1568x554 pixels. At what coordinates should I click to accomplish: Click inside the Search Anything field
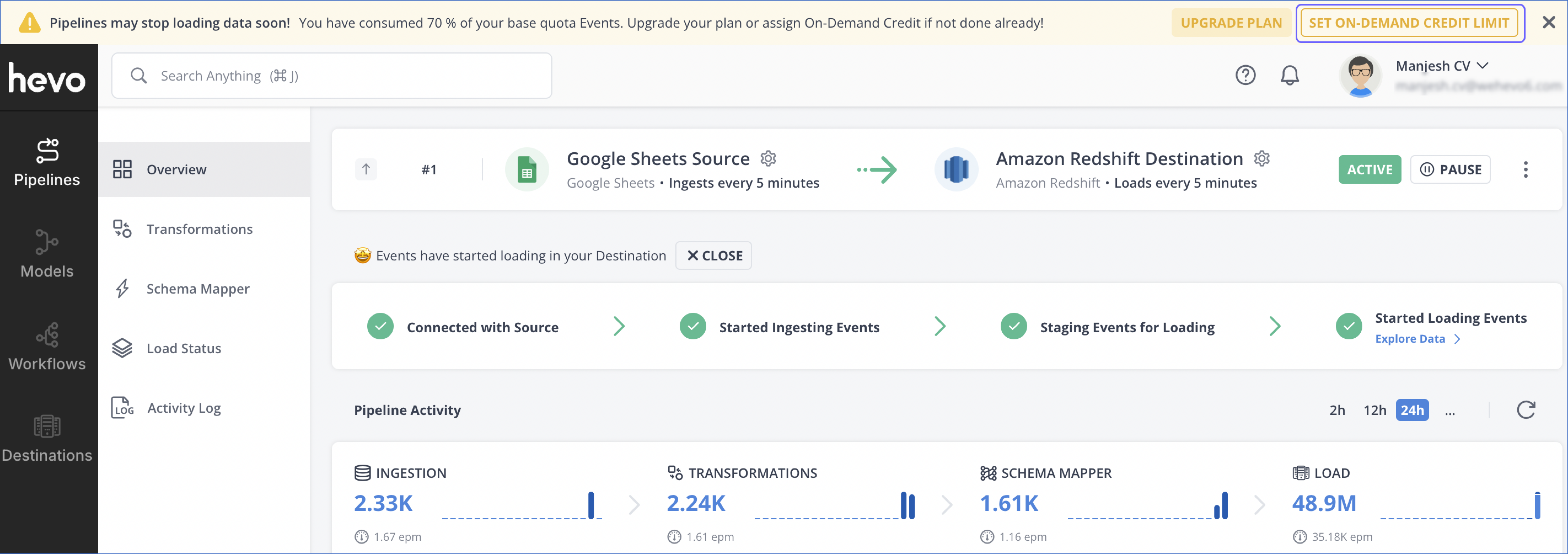tap(332, 75)
